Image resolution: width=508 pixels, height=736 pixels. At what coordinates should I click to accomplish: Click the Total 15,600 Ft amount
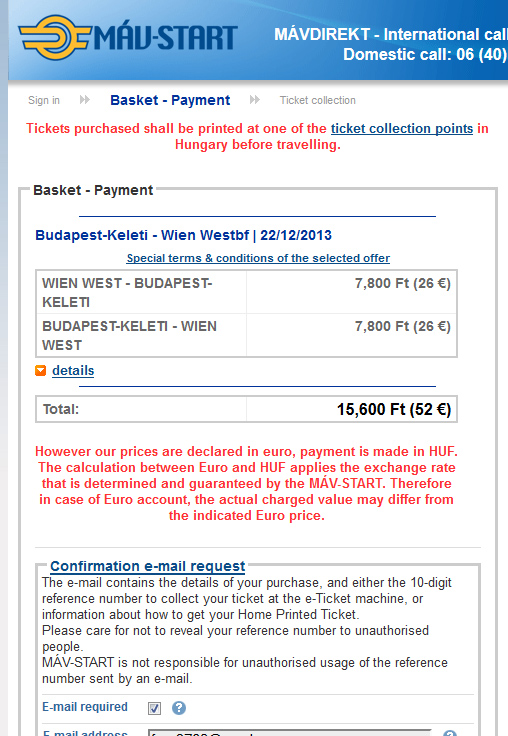pyautogui.click(x=394, y=409)
